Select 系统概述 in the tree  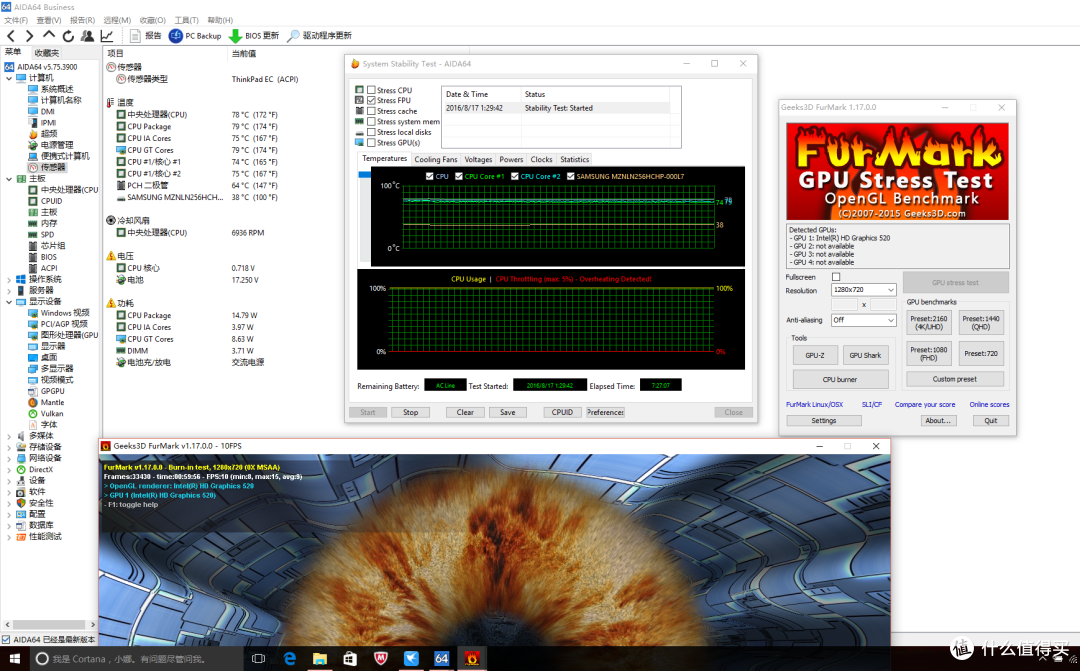56,89
